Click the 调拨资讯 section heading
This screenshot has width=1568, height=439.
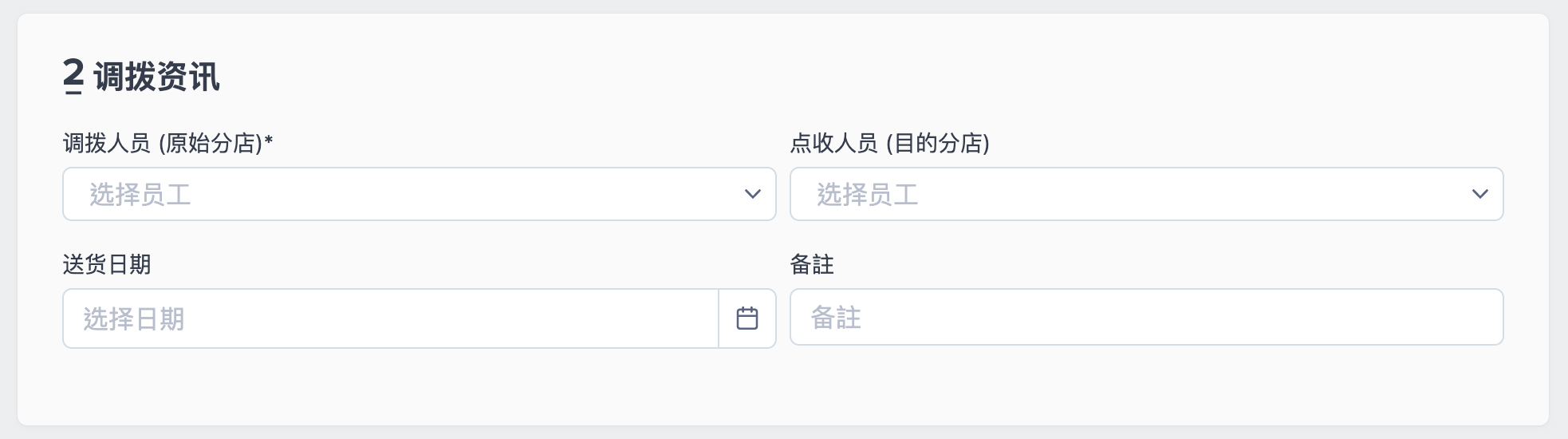pyautogui.click(x=156, y=77)
